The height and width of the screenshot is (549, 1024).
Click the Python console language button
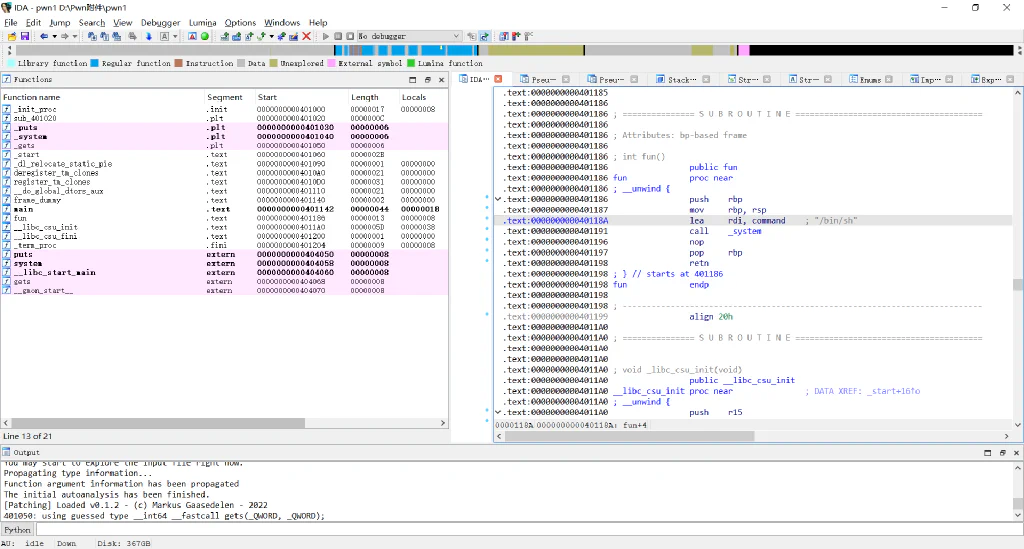tap(18, 530)
